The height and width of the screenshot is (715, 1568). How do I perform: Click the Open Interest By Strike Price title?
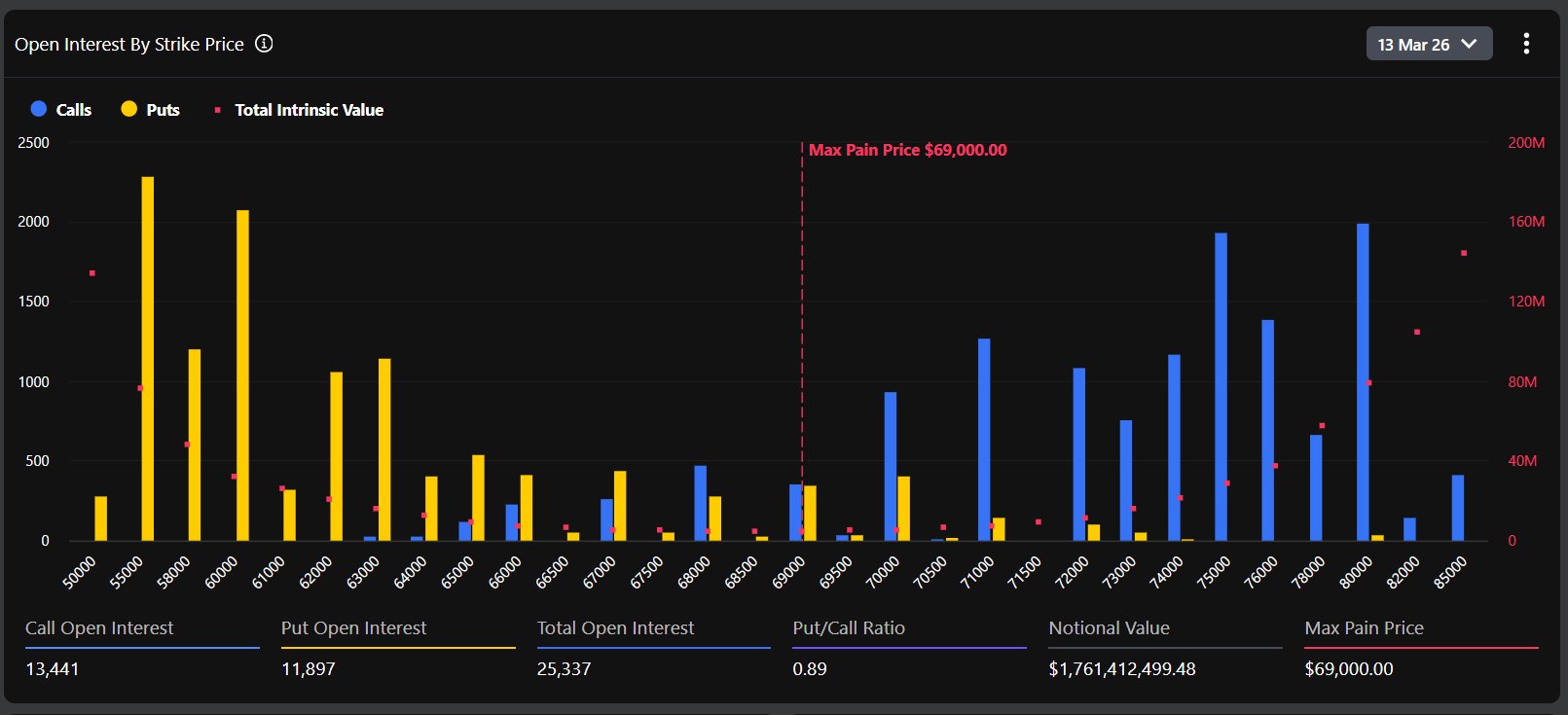click(129, 45)
